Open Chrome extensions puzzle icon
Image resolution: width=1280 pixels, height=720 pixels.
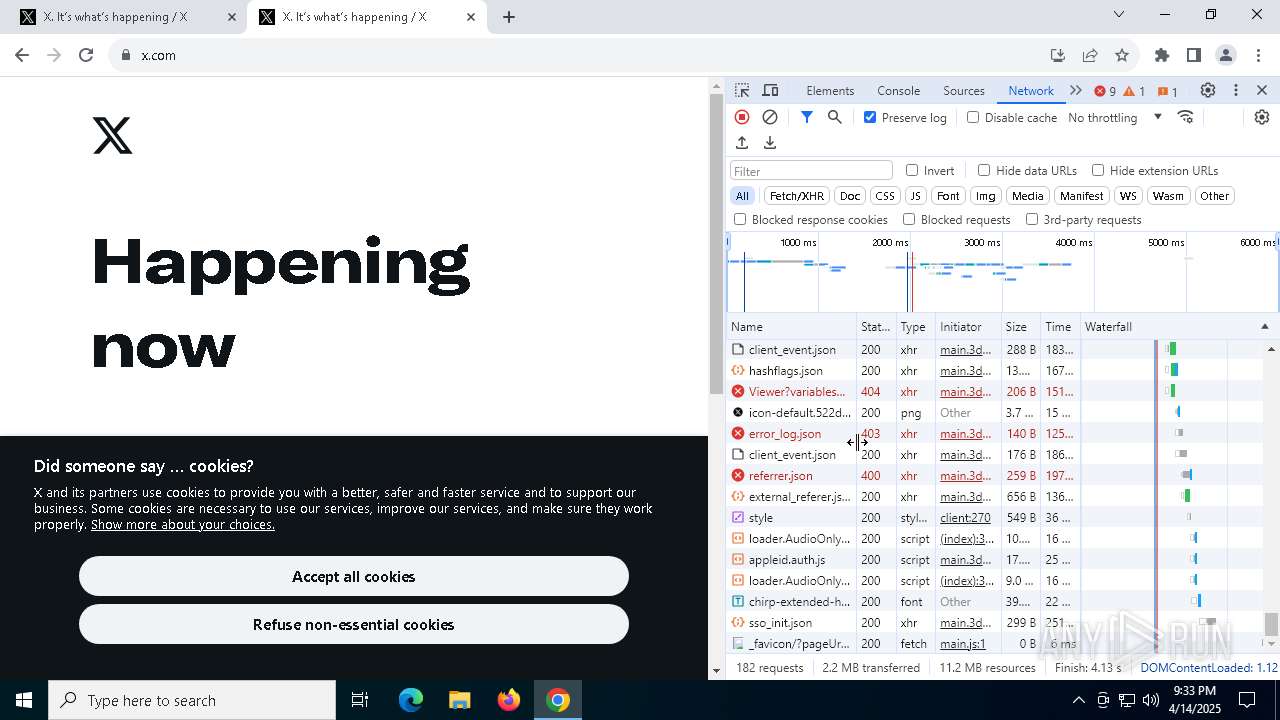(1162, 55)
